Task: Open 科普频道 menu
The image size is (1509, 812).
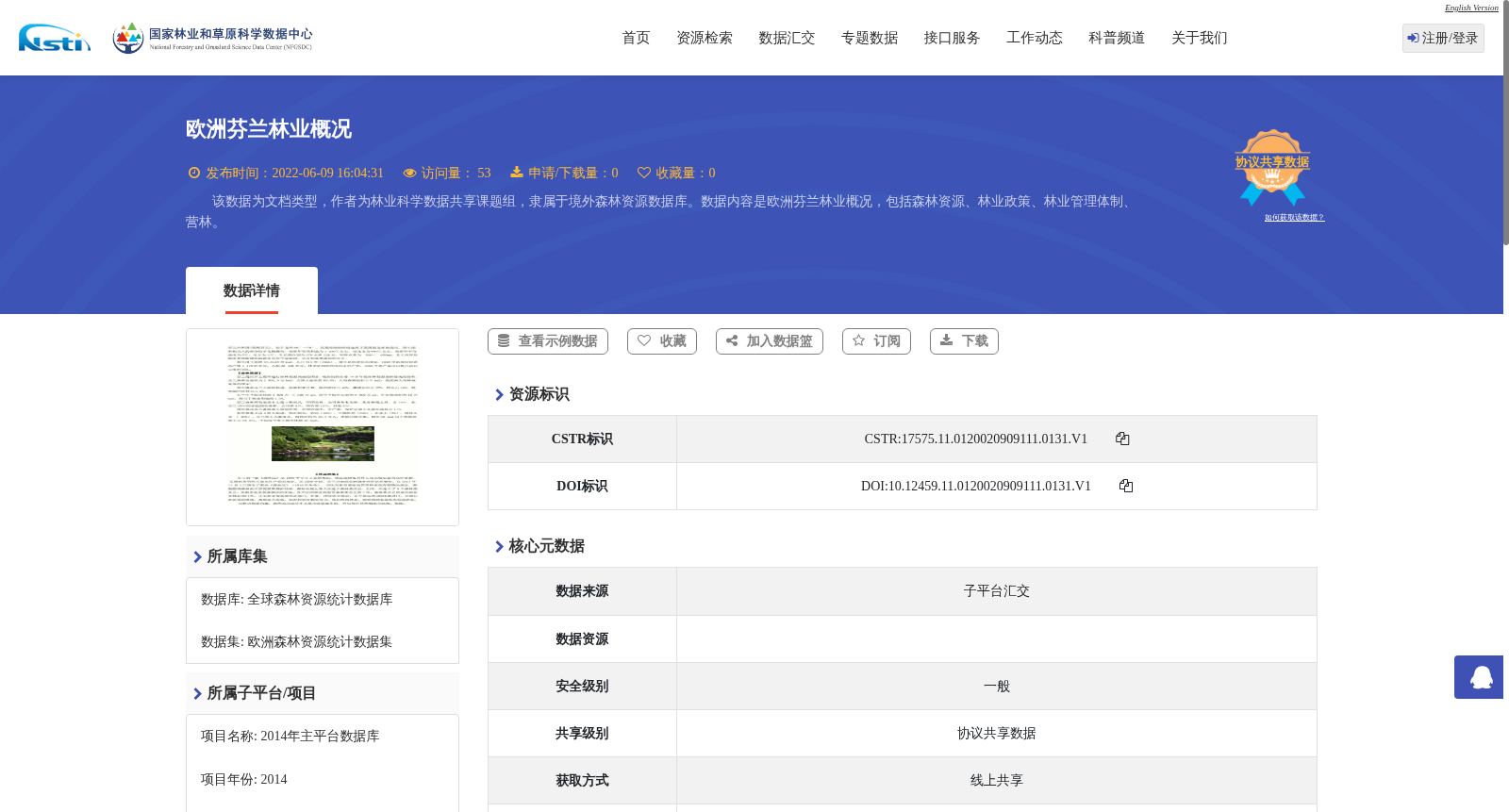Action: [1117, 38]
